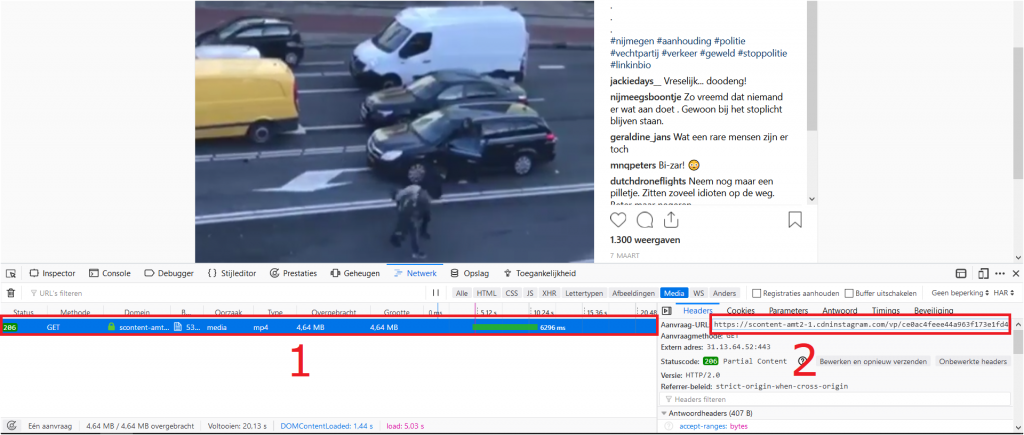Screen dimensions: 1024x435
Task: Click the share post icon
Action: (x=672, y=220)
